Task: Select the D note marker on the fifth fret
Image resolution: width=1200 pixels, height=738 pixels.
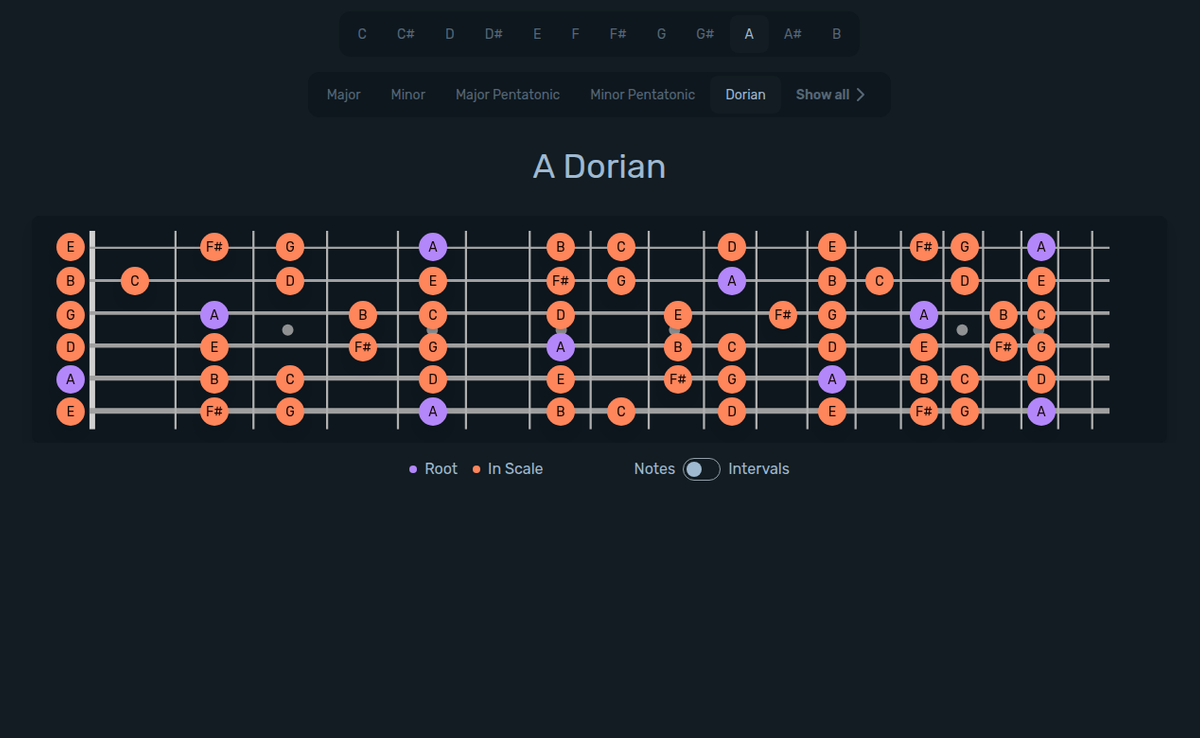Action: click(x=432, y=379)
